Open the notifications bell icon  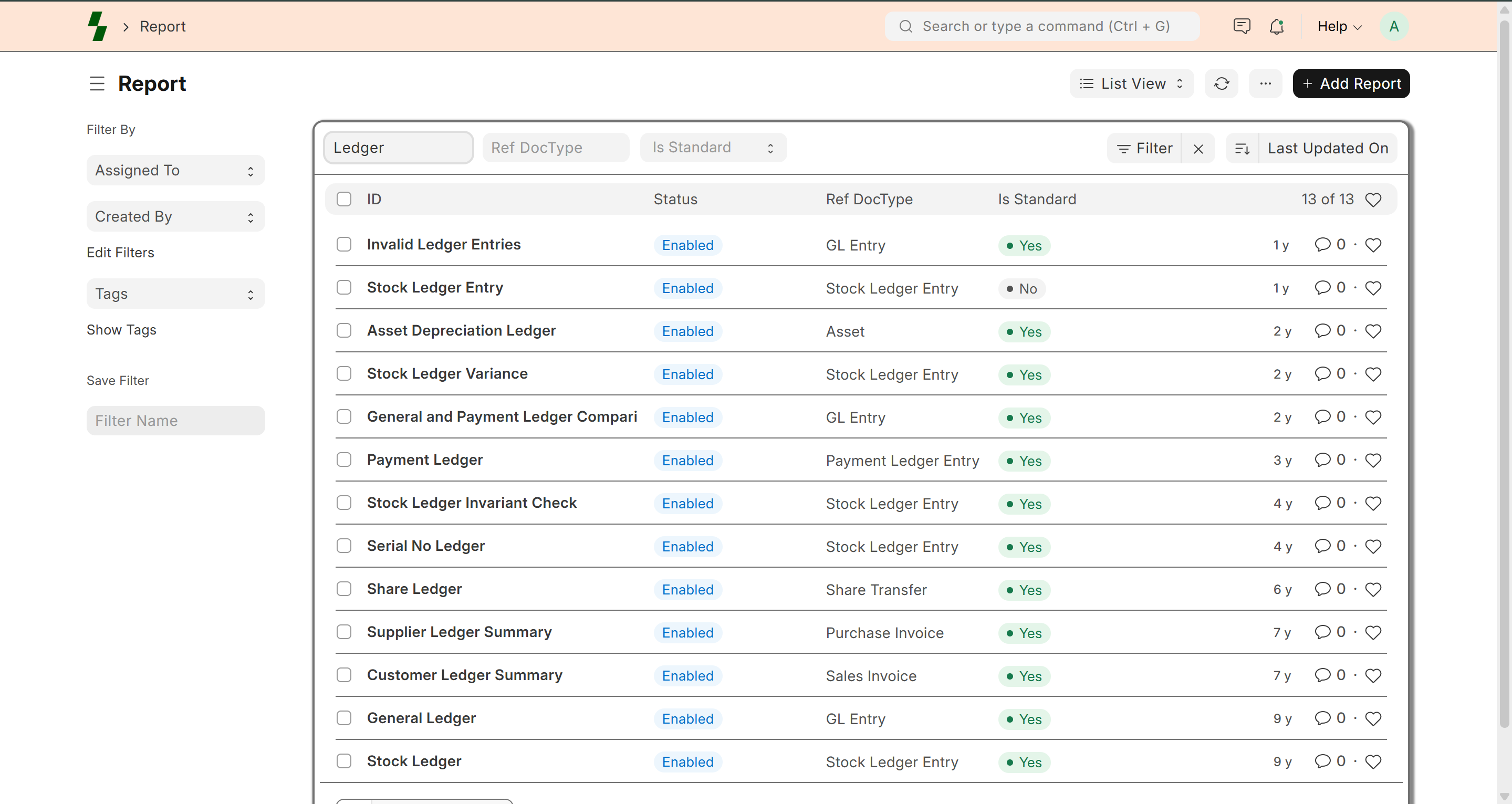pos(1277,26)
